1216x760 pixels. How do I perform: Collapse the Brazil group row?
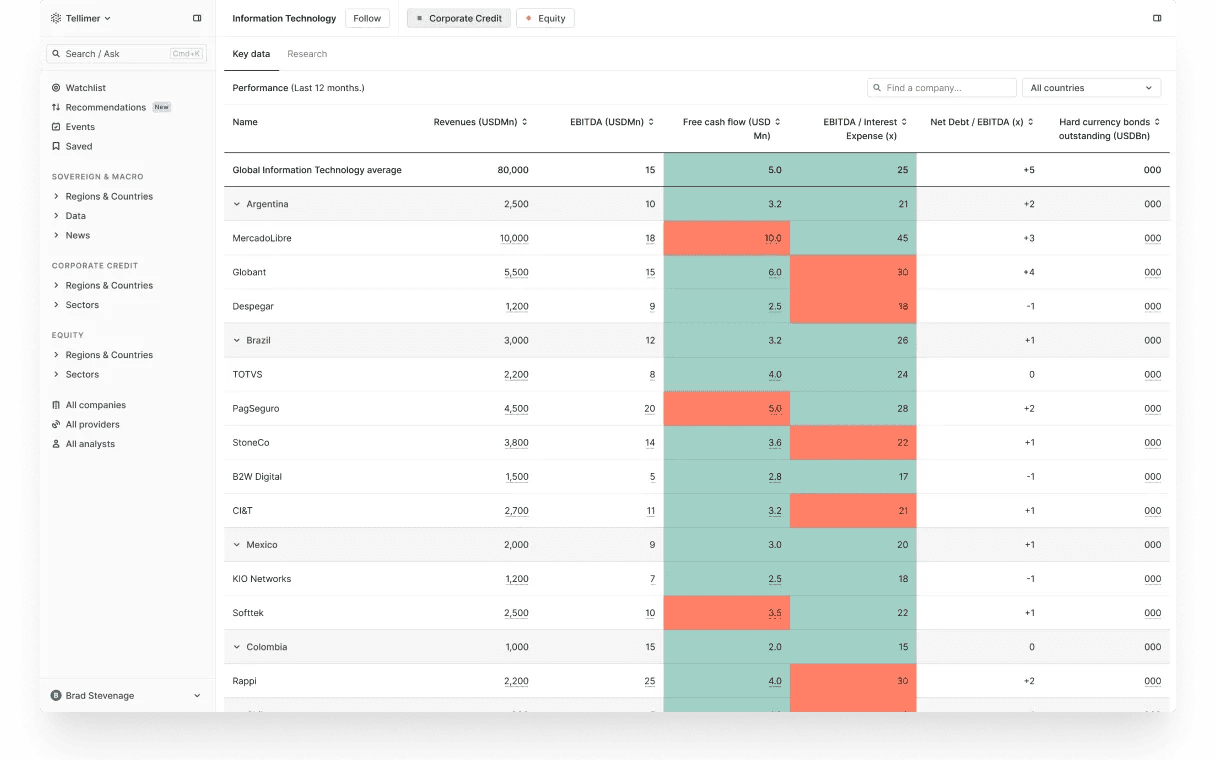237,340
